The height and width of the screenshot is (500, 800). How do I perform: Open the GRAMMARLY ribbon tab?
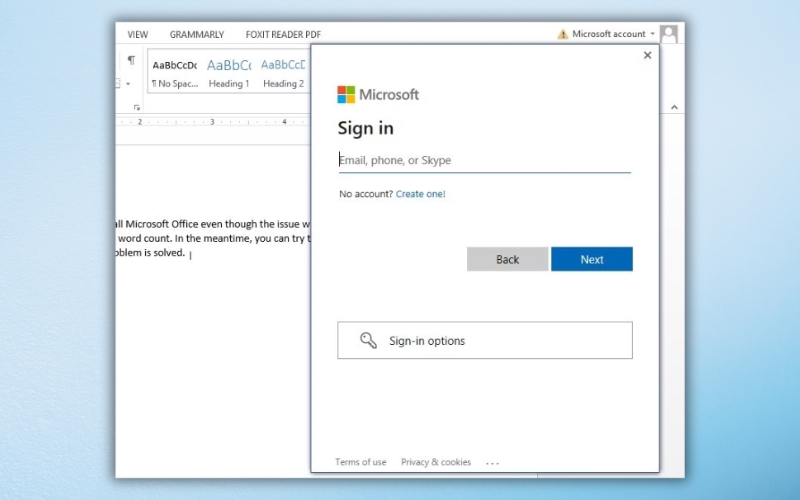(x=197, y=35)
